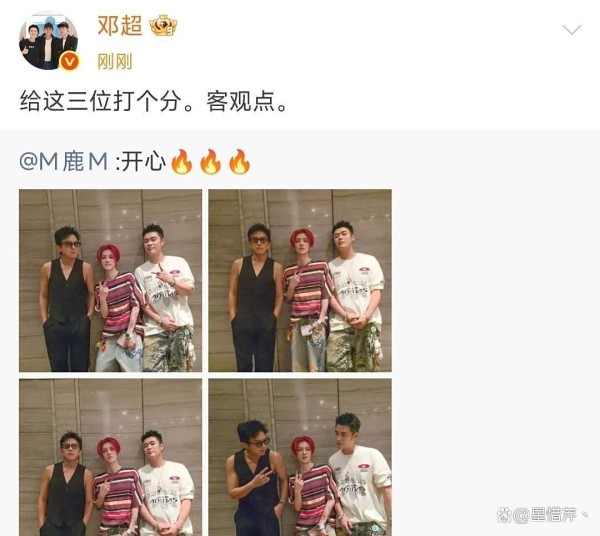Click the third fire emoji
Viewport: 600px width, 536px height.
click(x=240, y=161)
